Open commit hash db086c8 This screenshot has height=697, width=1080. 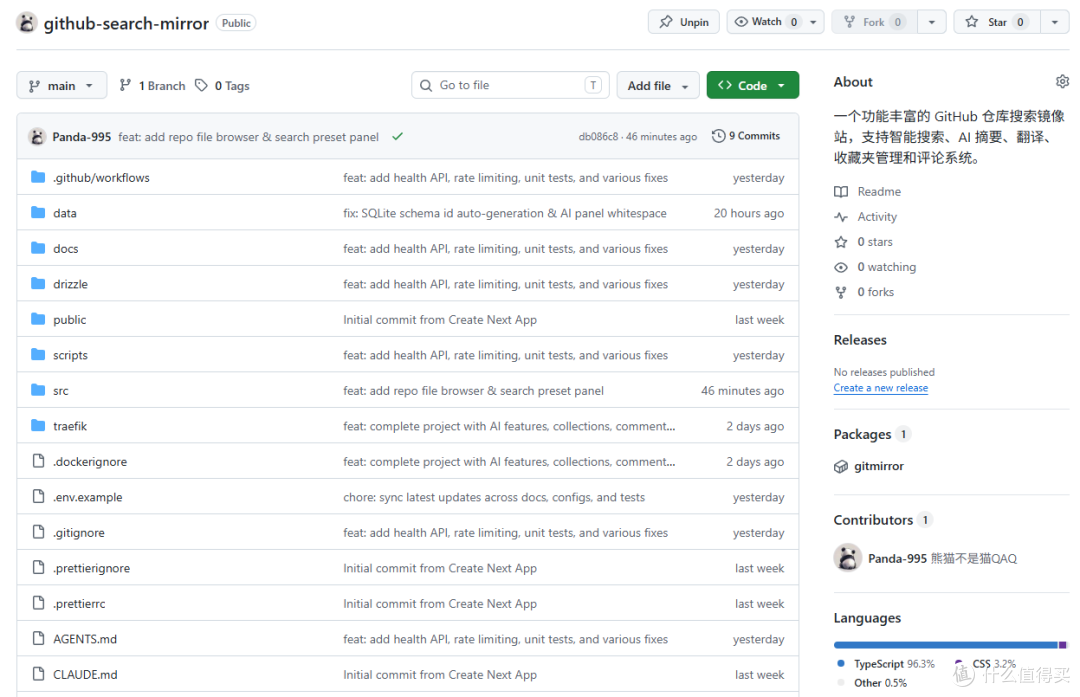pyautogui.click(x=598, y=136)
